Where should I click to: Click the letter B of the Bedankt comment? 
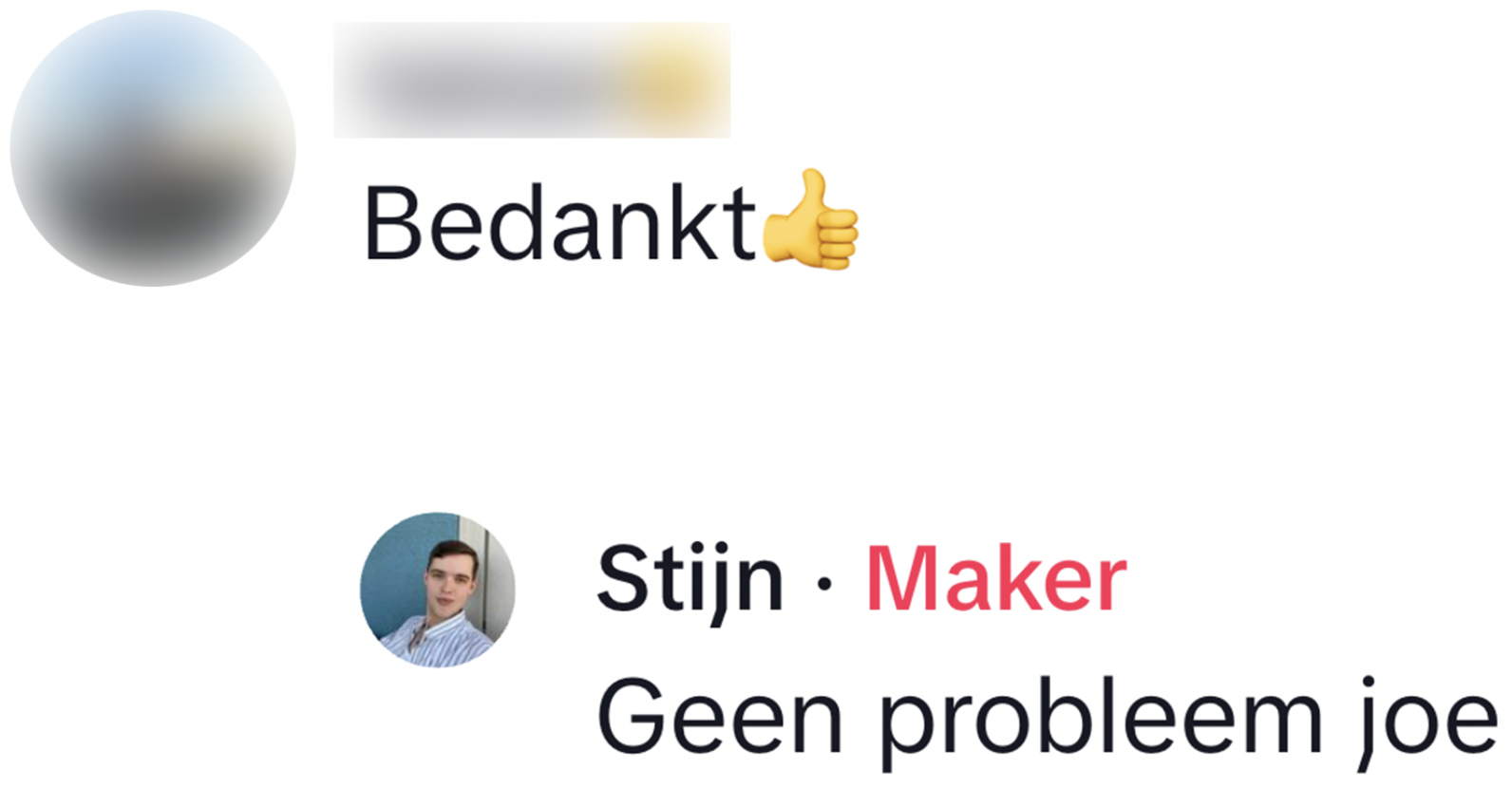point(391,223)
